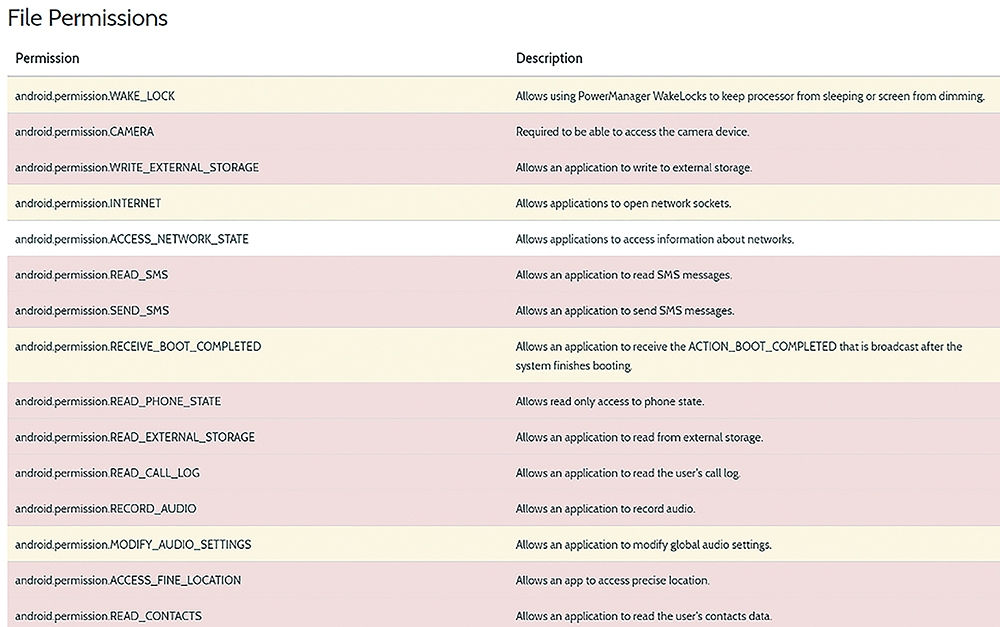Select android.permission.READ_EXTERNAL_STORAGE cell
This screenshot has width=1000, height=627.
click(135, 437)
